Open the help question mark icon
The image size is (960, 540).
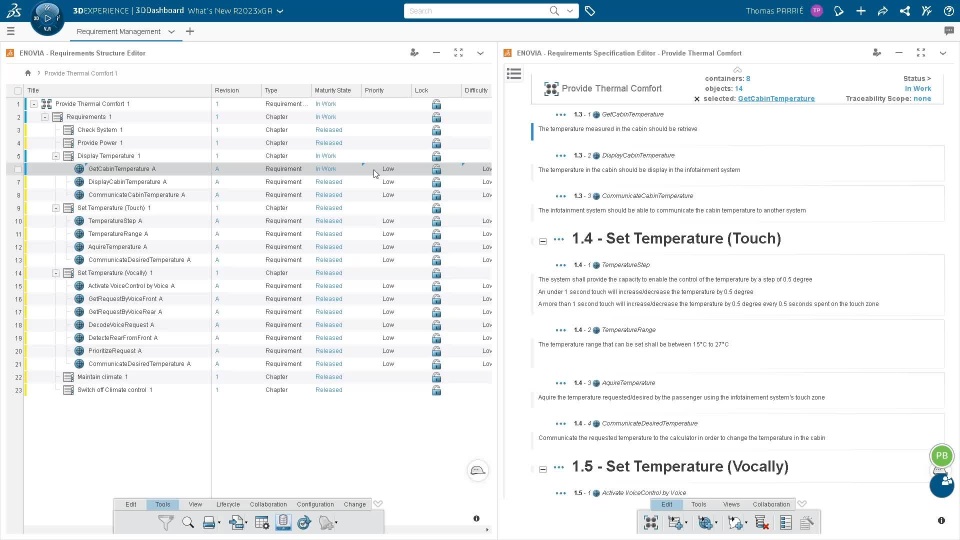tap(949, 10)
